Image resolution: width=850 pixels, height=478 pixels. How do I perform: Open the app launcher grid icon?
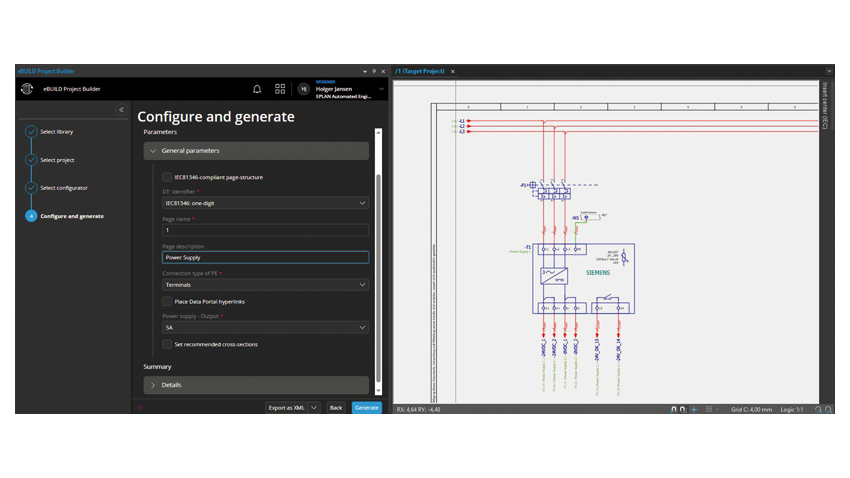coord(280,89)
